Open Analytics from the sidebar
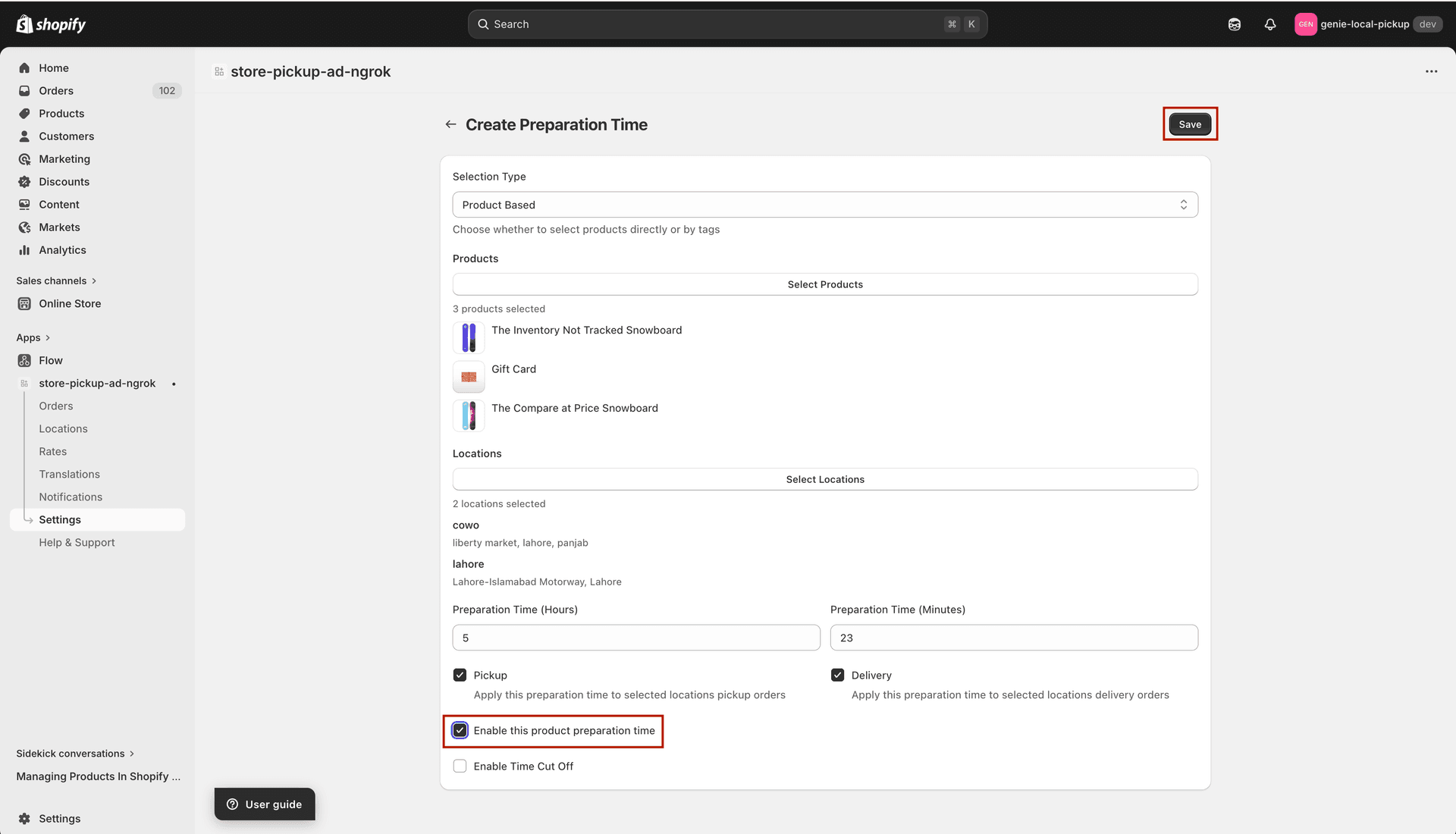Screen dimensions: 1456x834 click(x=62, y=249)
